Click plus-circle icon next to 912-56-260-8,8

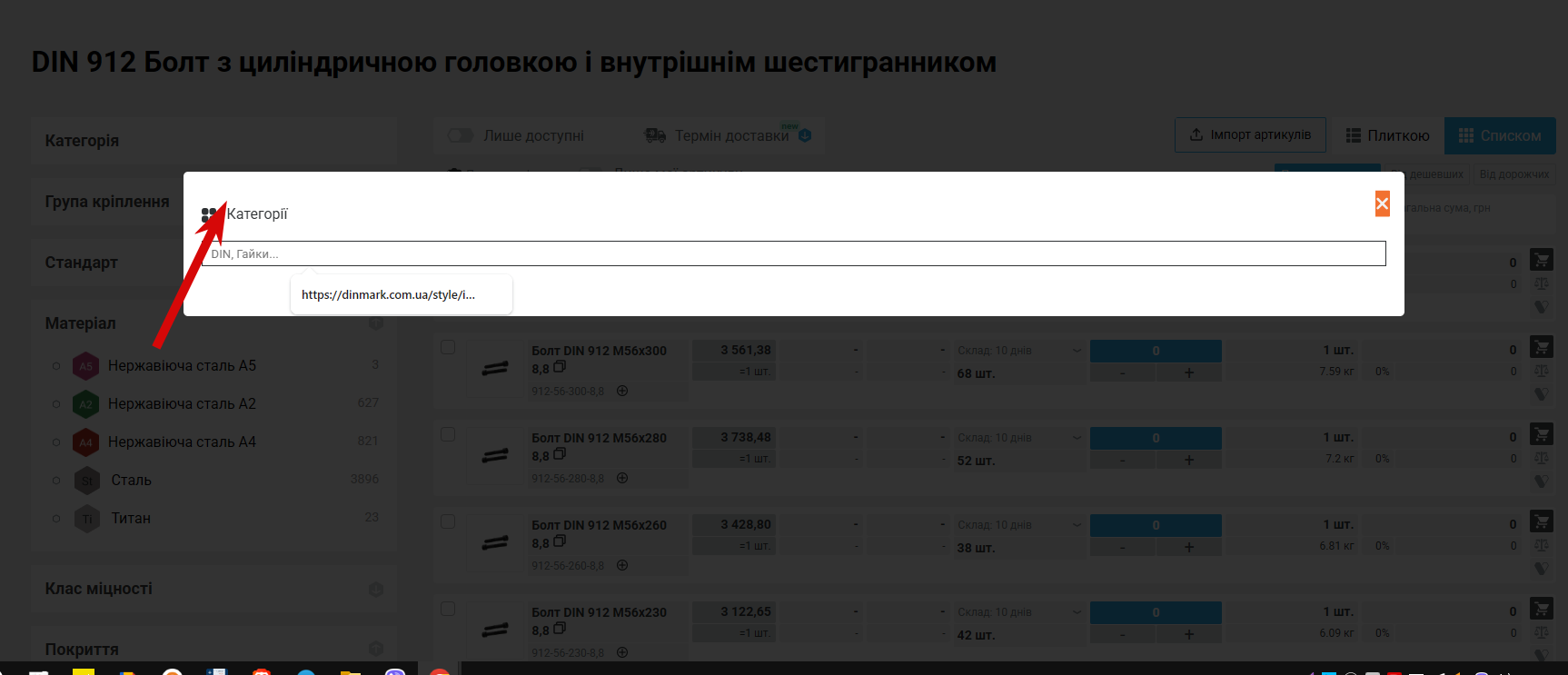click(622, 565)
